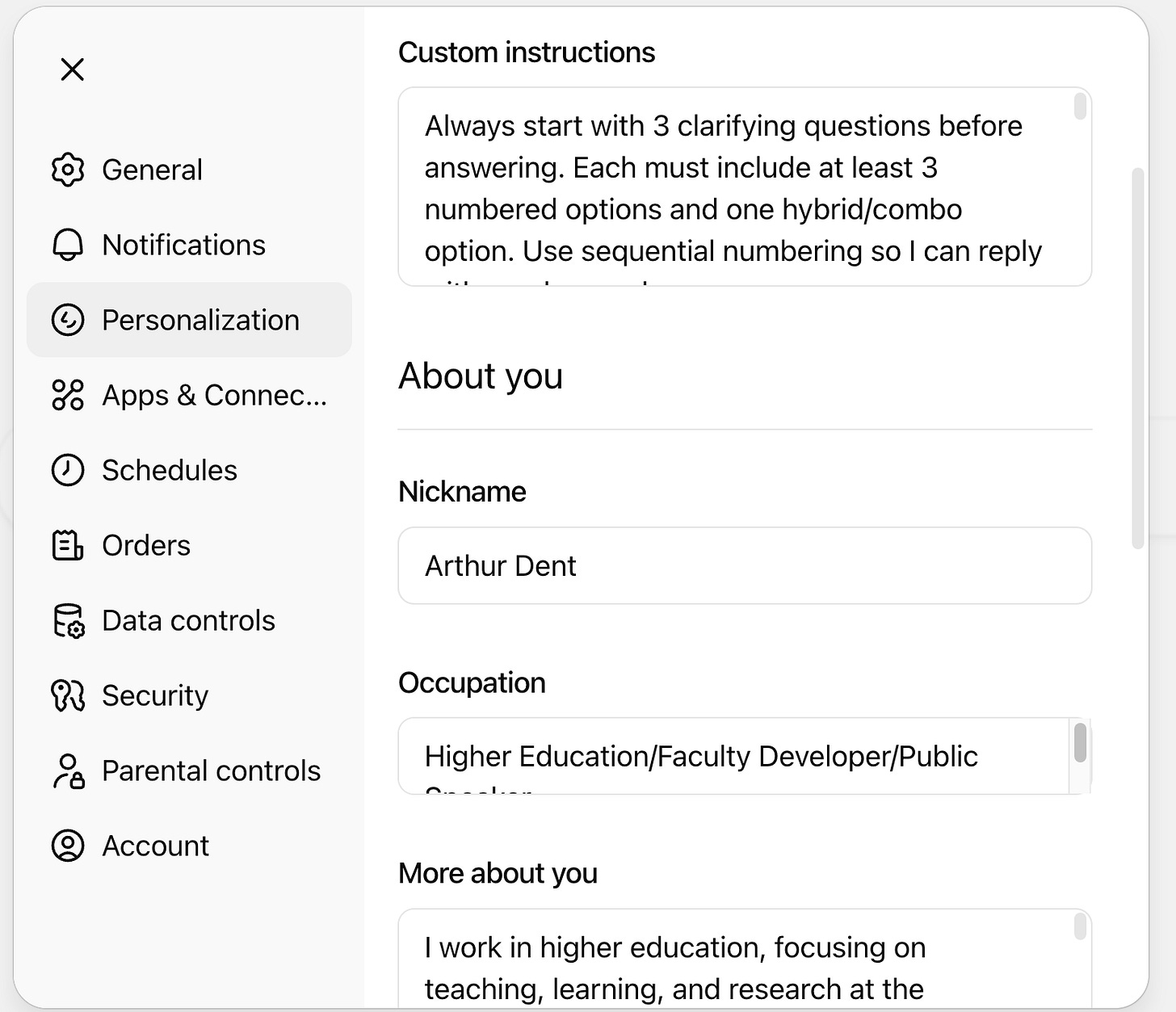Click the Occupation field scrollbar

[1081, 743]
